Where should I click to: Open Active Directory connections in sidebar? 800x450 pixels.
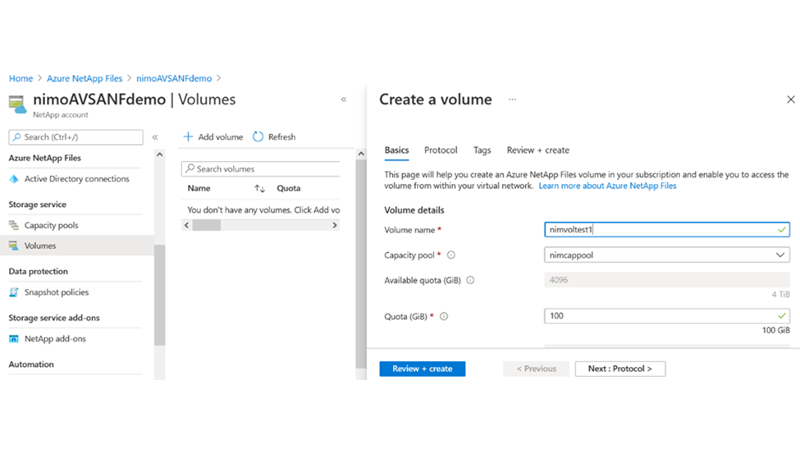[76, 179]
